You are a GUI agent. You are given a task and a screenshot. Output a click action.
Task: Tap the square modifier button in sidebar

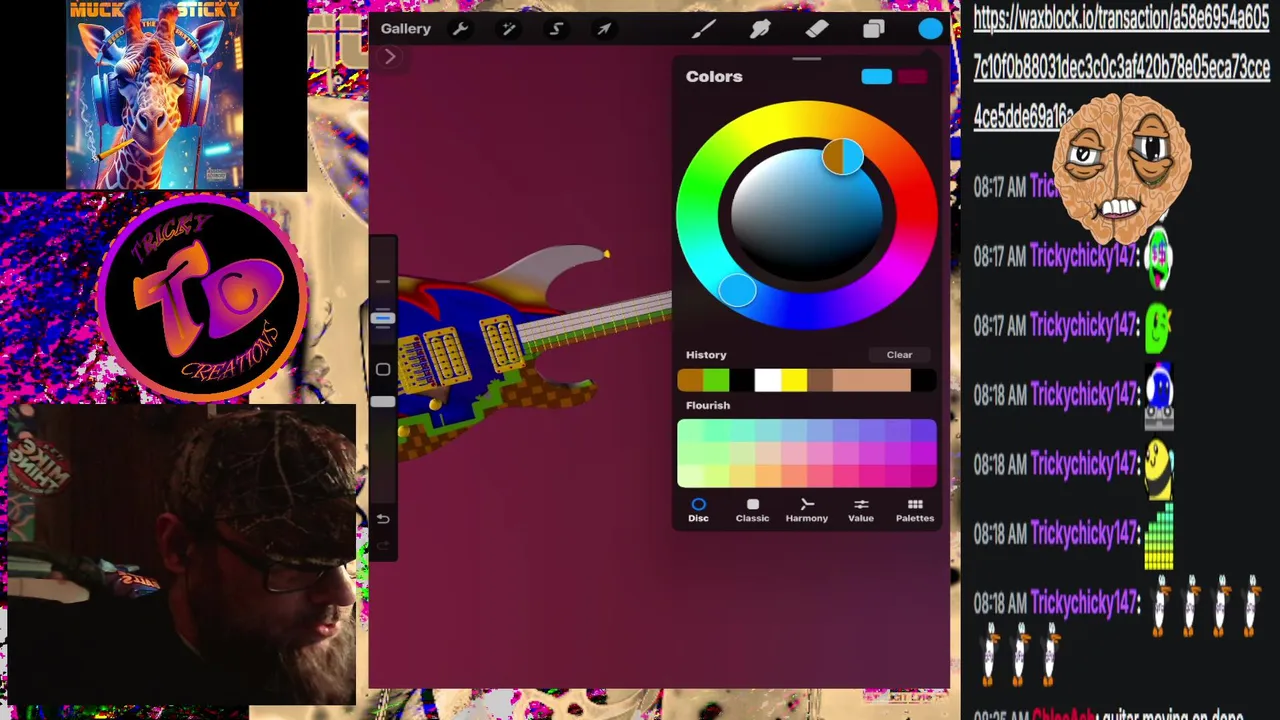(383, 369)
